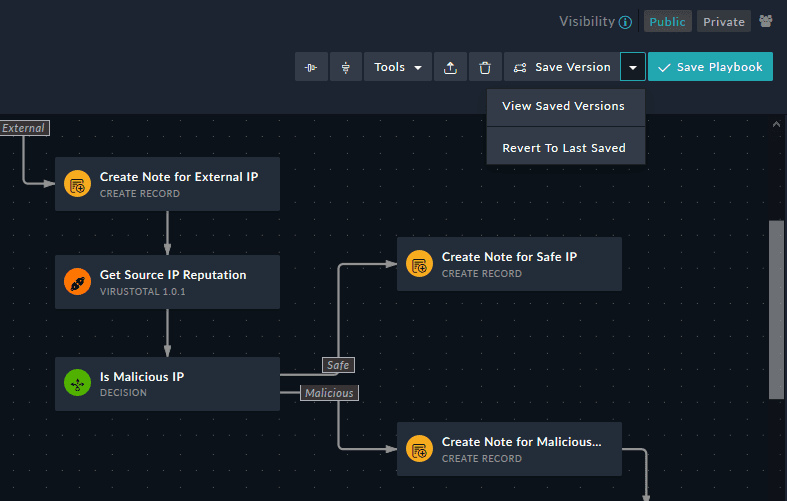
Task: Click the export playbook upload icon
Action: tap(450, 68)
